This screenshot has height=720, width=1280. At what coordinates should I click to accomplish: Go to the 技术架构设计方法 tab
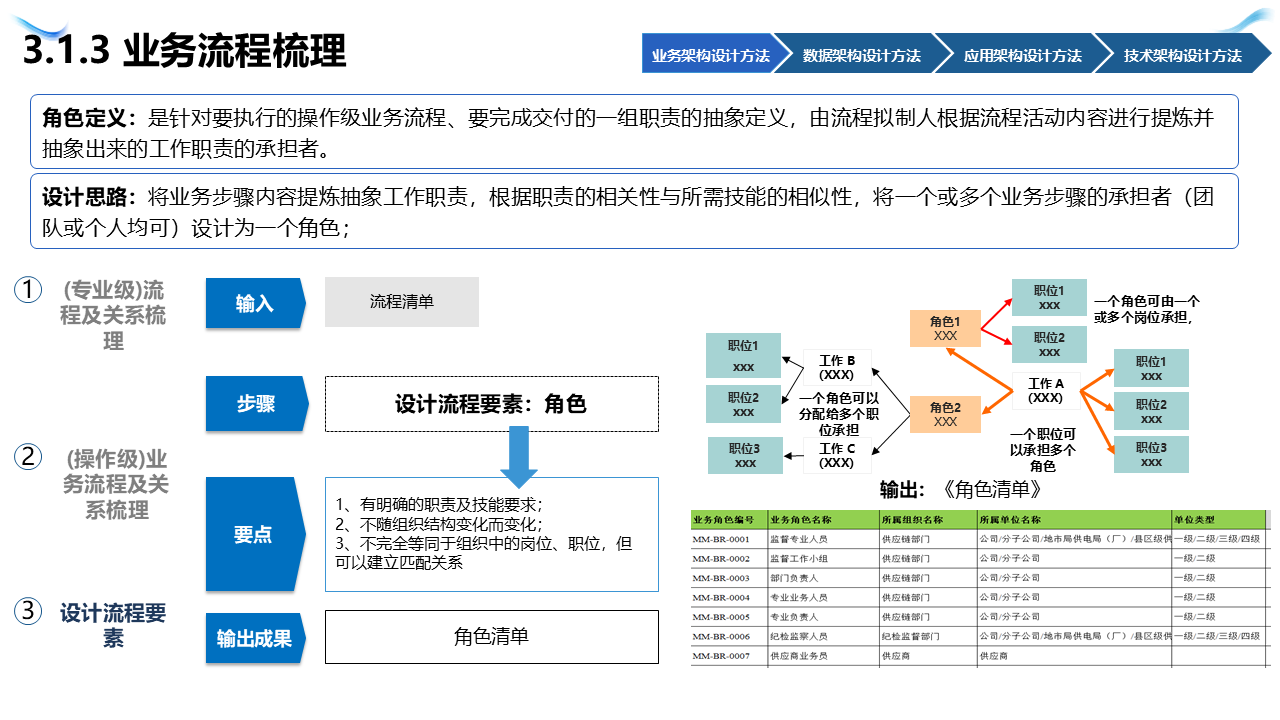pyautogui.click(x=1182, y=56)
